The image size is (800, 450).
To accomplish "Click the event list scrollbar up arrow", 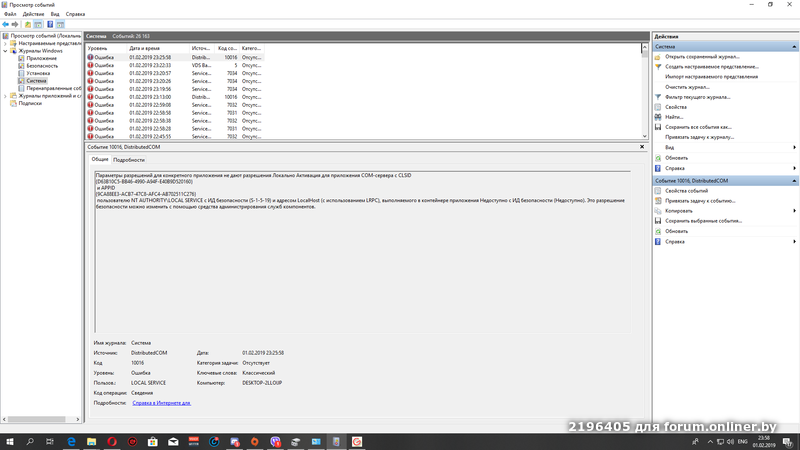I will [644, 47].
